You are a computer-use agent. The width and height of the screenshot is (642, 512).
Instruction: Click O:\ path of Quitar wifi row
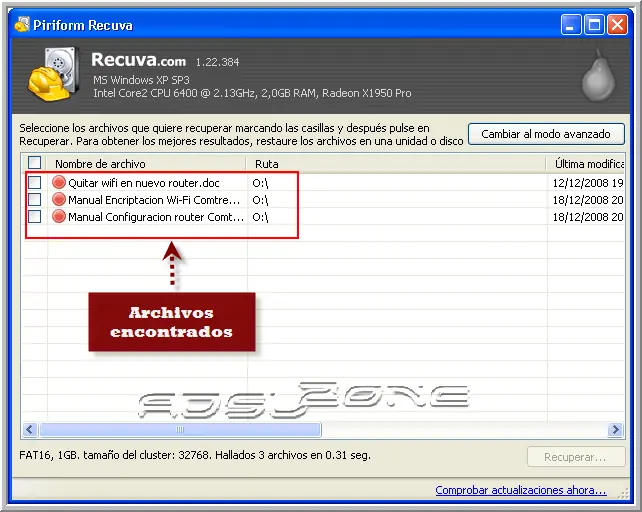tap(260, 183)
